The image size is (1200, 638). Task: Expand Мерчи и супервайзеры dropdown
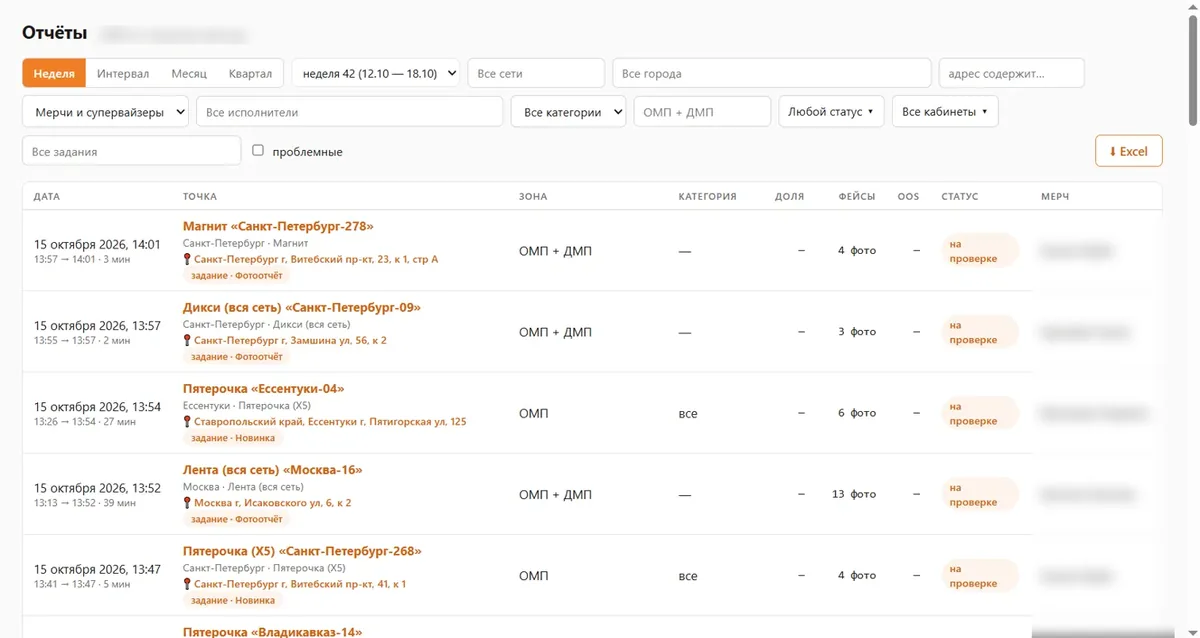pos(105,112)
